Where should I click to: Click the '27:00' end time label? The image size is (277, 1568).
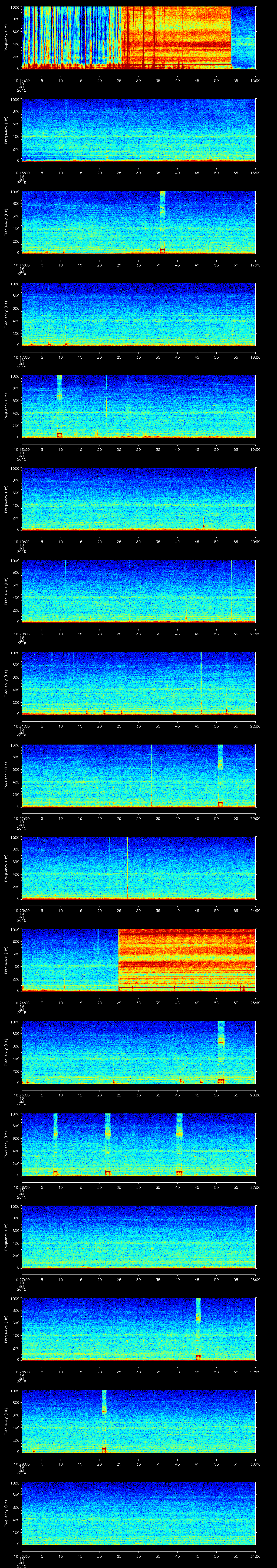(256, 1187)
